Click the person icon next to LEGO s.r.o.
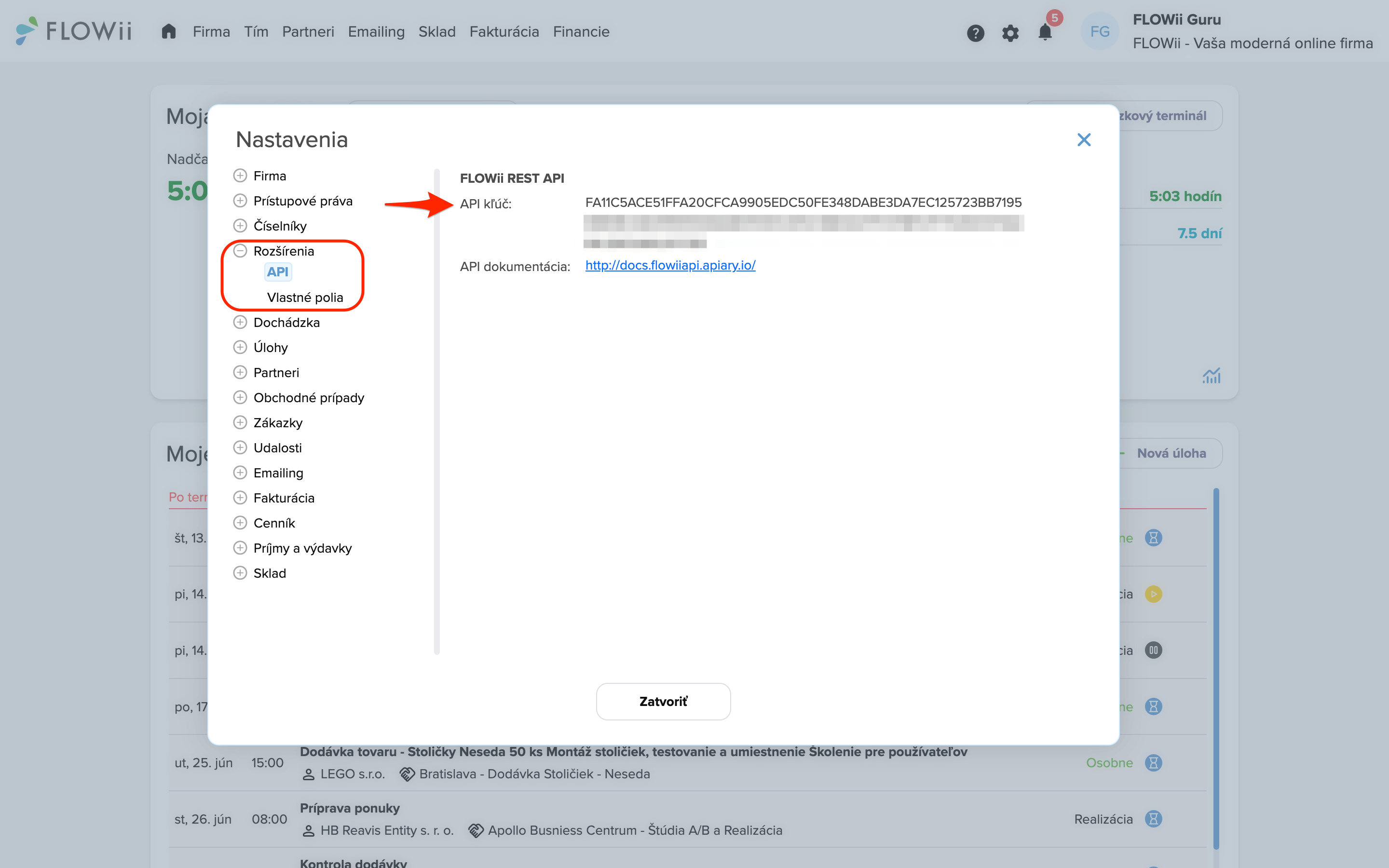 click(308, 774)
